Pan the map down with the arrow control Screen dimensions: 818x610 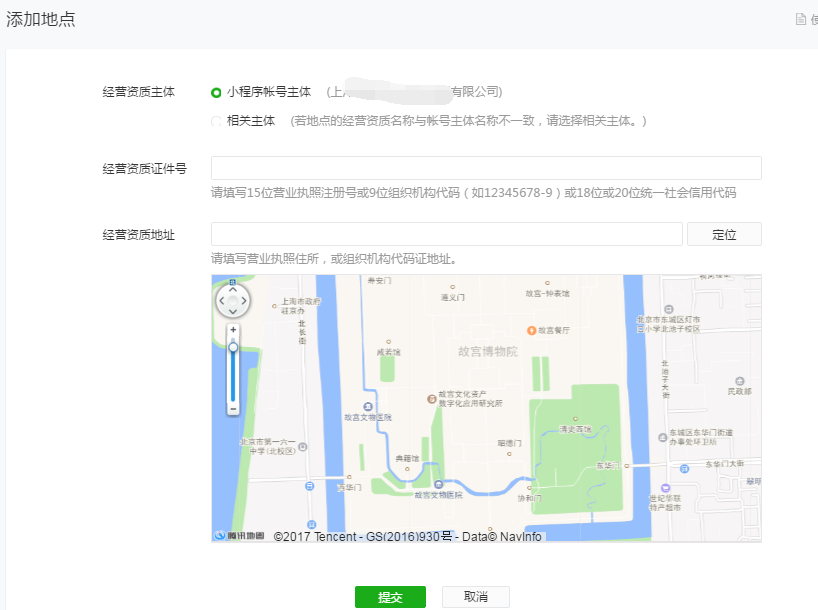(x=233, y=312)
